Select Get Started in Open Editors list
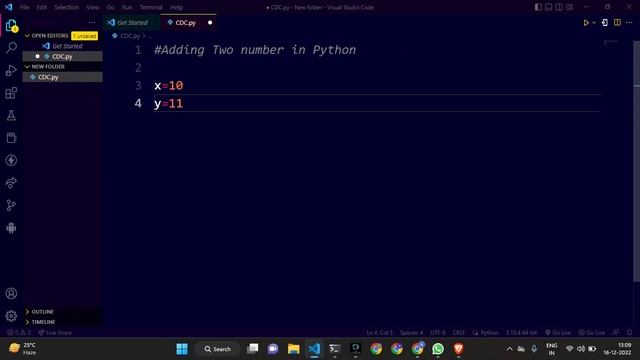 (x=62, y=46)
